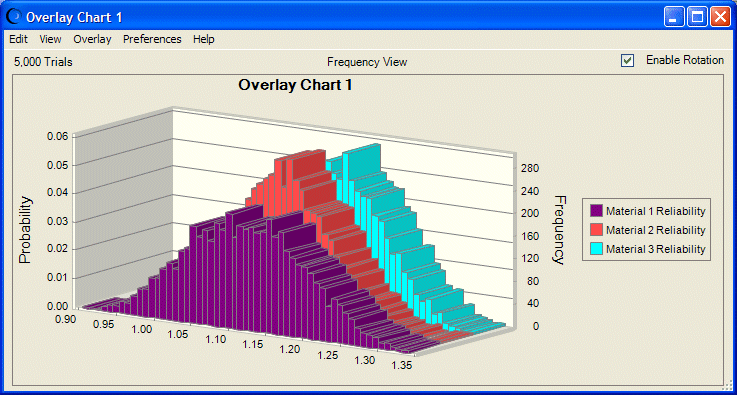Click the 1.00 x-axis value

click(142, 329)
